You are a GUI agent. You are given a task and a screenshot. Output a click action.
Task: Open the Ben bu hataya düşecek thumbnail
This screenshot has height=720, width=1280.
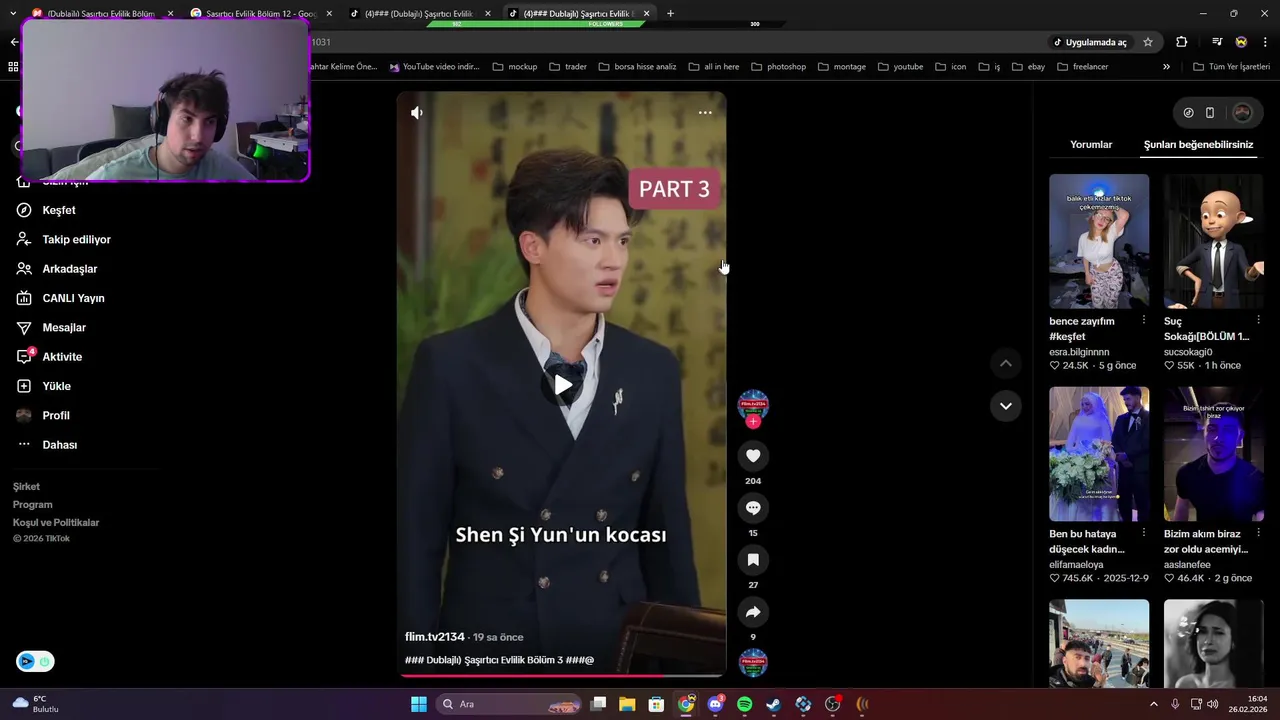1099,454
